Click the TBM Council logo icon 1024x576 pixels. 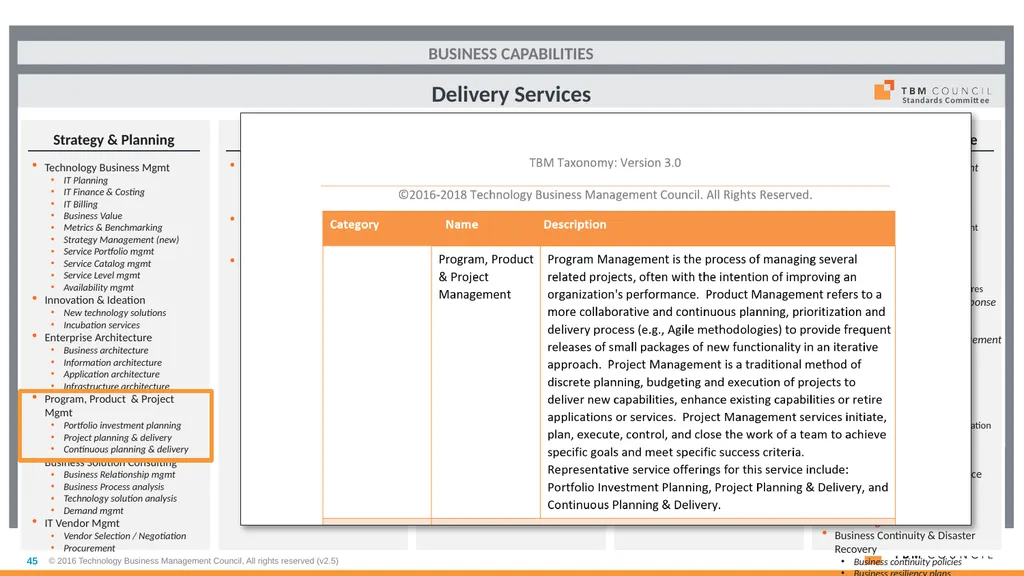click(884, 90)
